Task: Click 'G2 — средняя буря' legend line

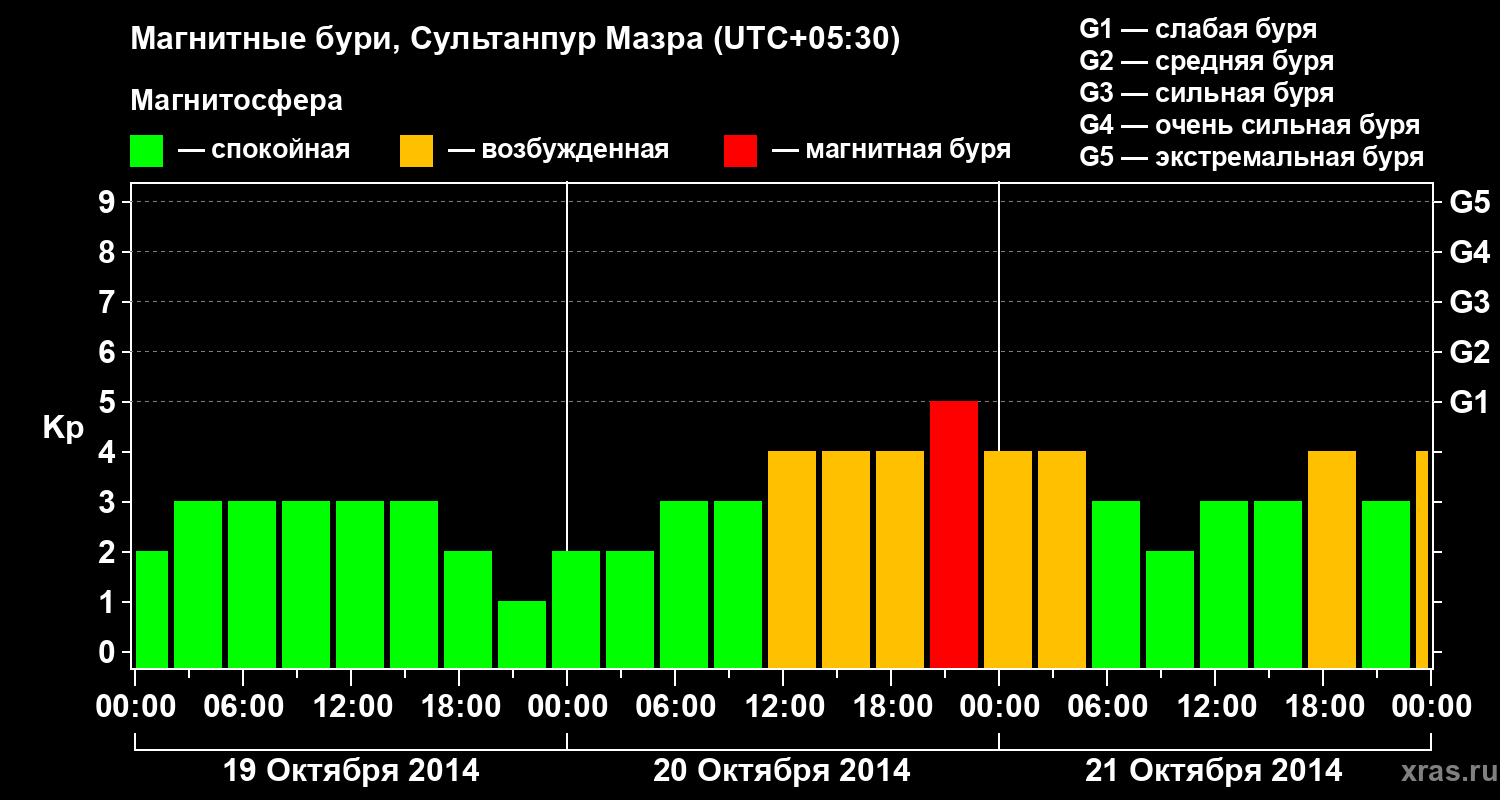Action: (x=1206, y=61)
